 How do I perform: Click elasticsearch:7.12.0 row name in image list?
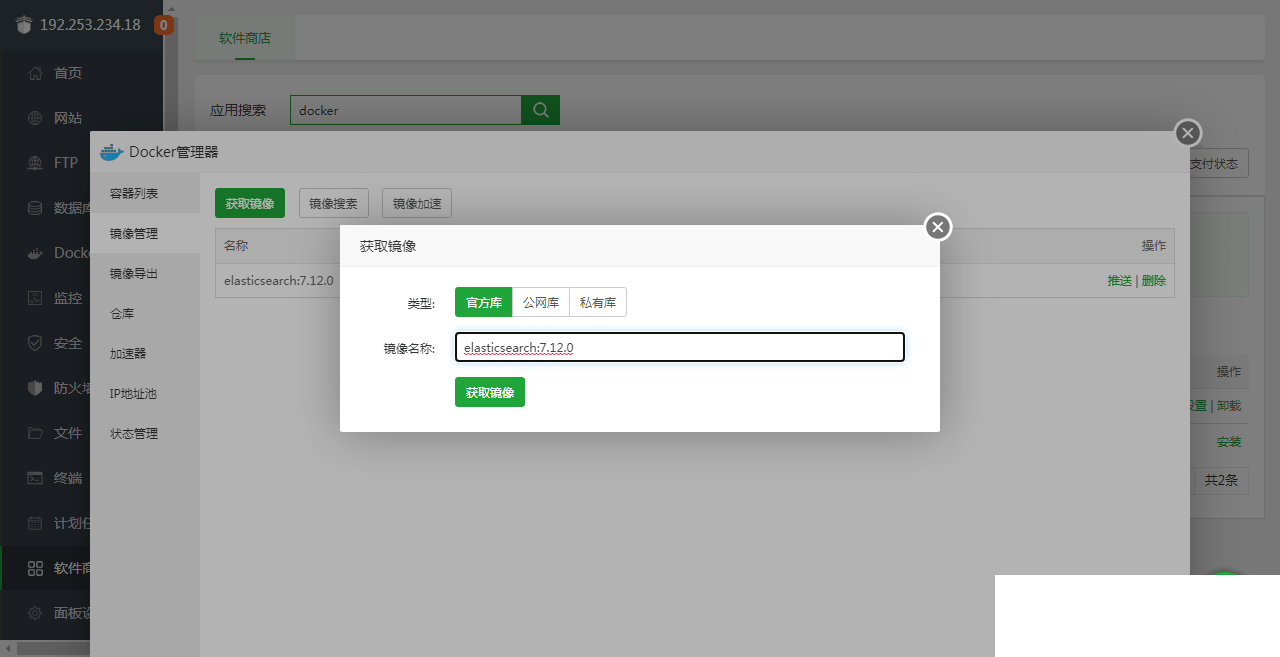click(x=279, y=280)
